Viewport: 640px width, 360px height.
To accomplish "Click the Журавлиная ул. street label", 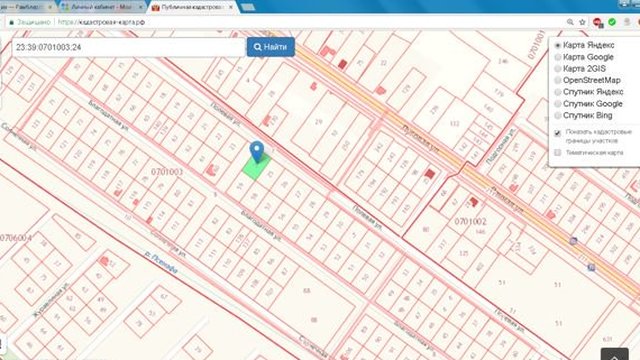I will point(52,300).
